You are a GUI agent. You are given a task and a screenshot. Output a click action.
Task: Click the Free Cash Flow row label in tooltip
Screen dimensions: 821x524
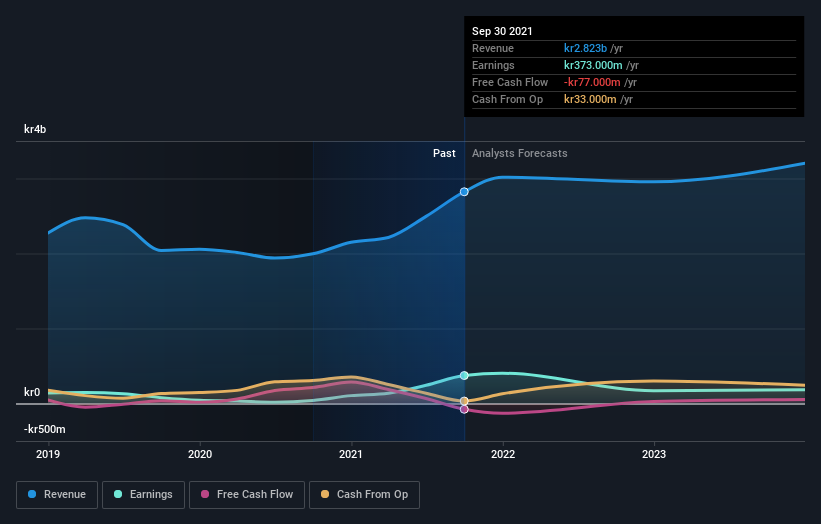[x=510, y=82]
